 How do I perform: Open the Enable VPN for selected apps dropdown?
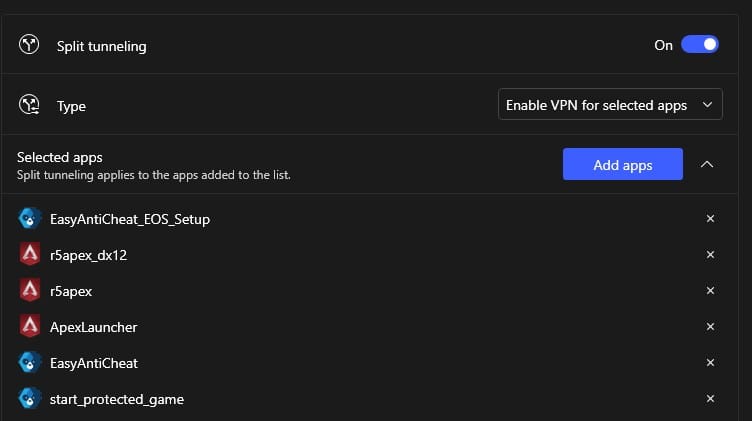(610, 105)
